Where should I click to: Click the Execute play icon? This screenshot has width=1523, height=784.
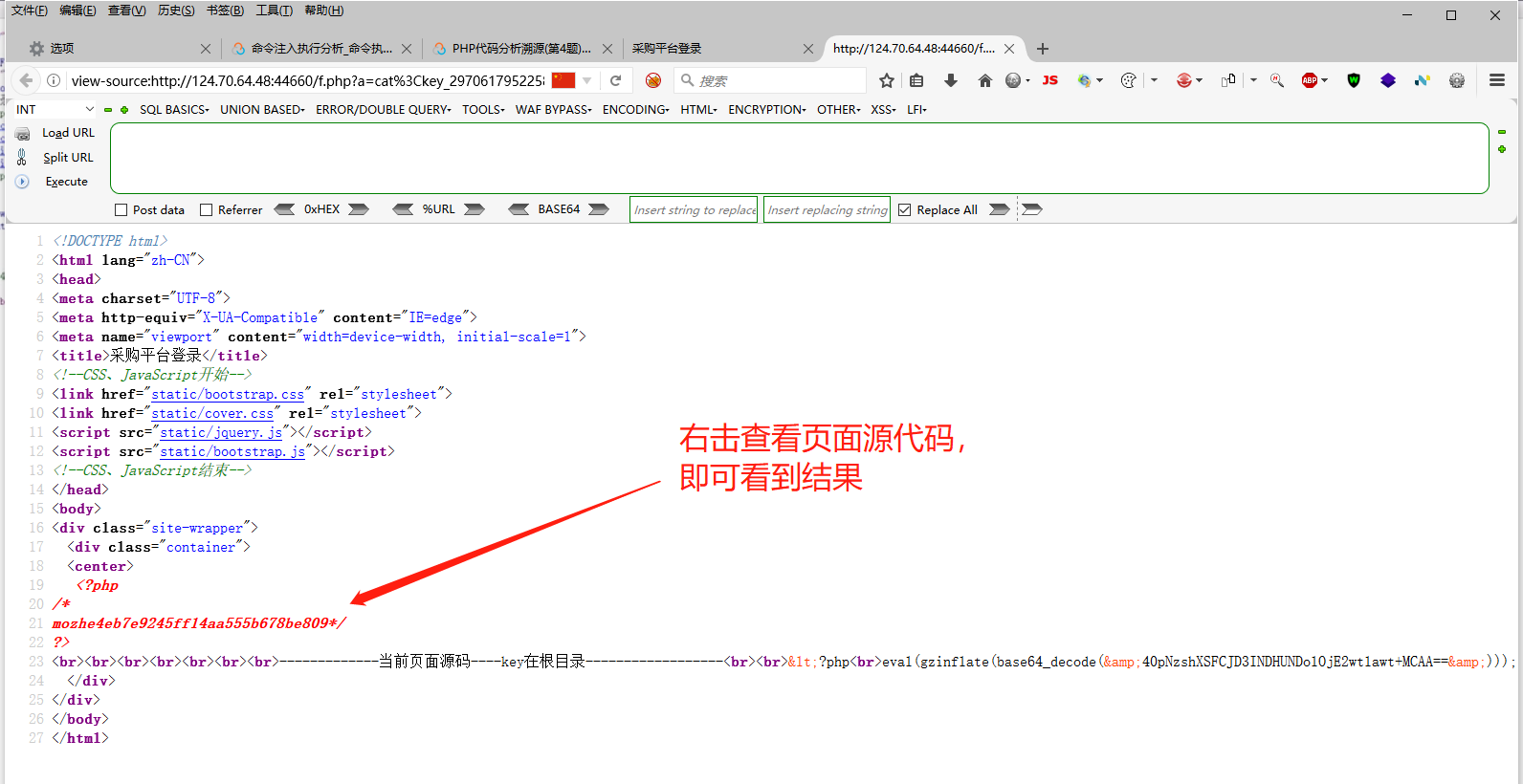[x=22, y=181]
